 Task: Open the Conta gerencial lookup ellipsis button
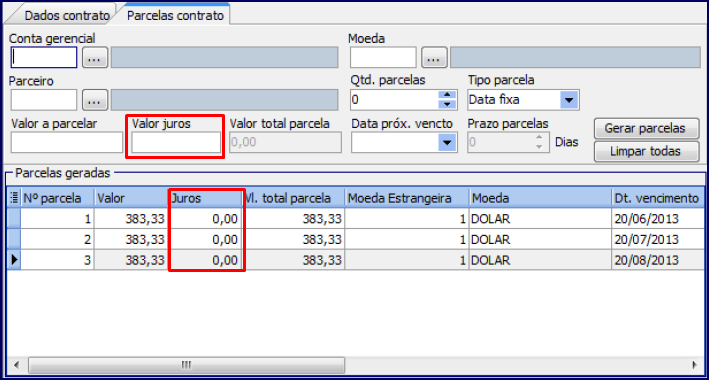95,57
